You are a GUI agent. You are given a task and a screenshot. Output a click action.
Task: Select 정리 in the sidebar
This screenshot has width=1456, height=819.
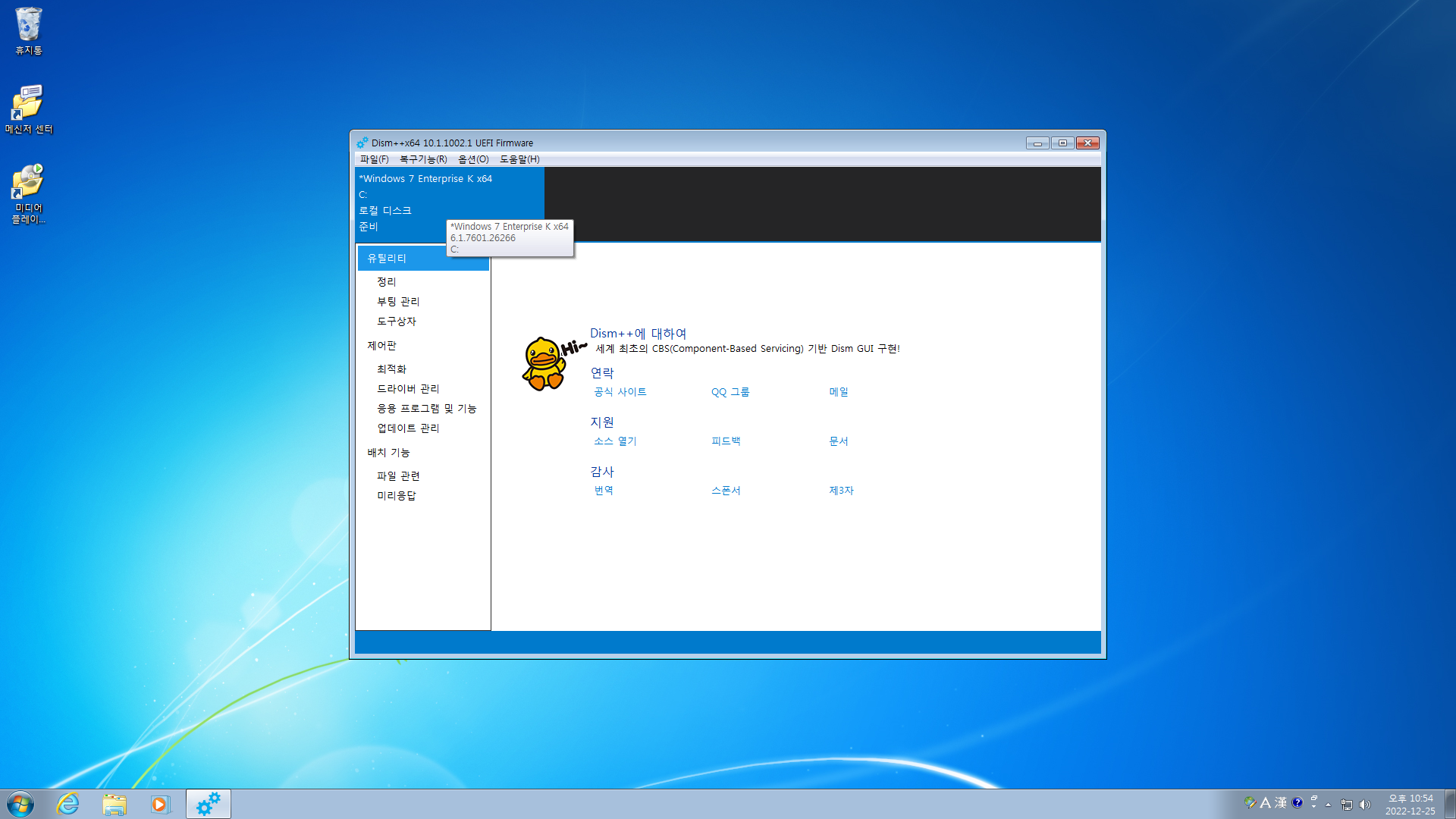point(387,281)
